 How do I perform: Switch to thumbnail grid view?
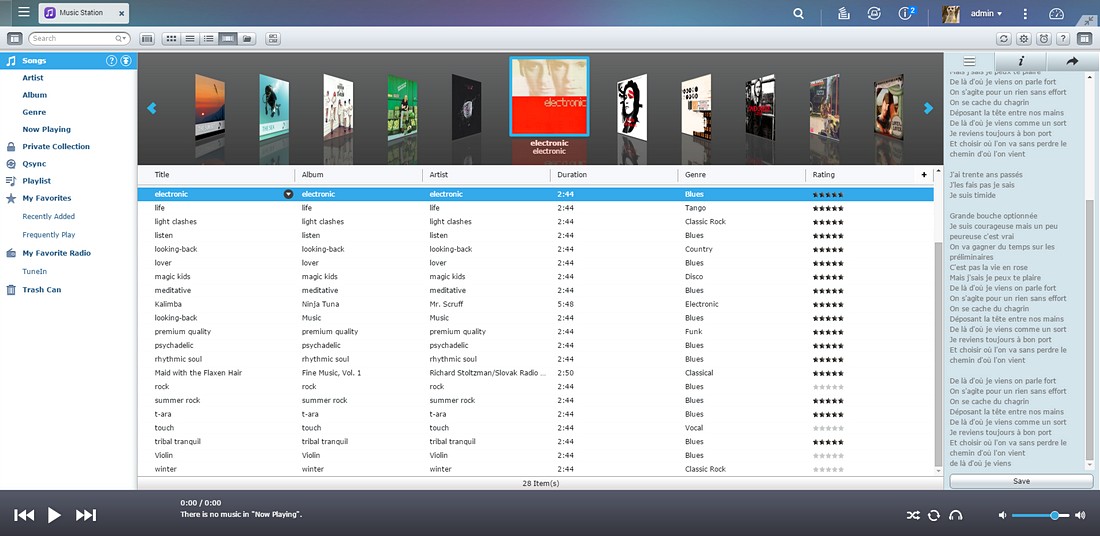(x=171, y=39)
